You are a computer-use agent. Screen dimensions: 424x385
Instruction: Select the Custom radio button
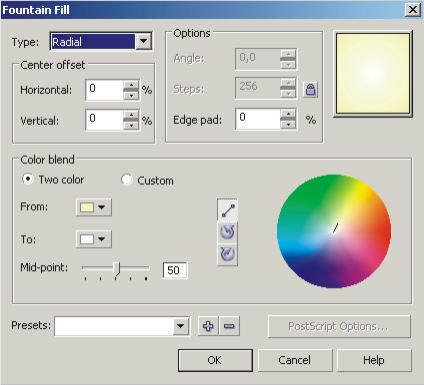coord(127,180)
